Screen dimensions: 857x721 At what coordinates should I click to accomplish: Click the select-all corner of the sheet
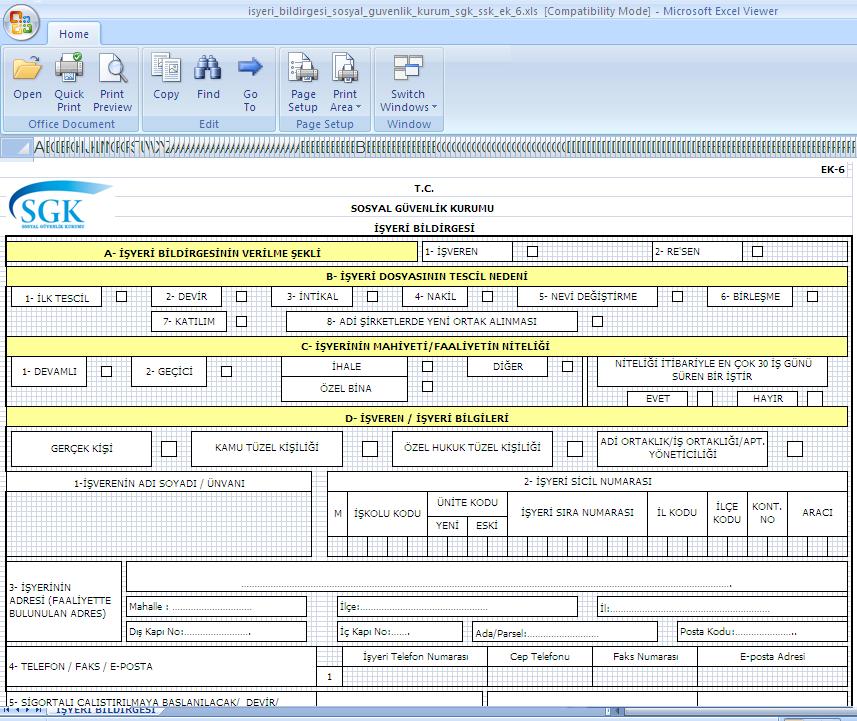[16, 148]
